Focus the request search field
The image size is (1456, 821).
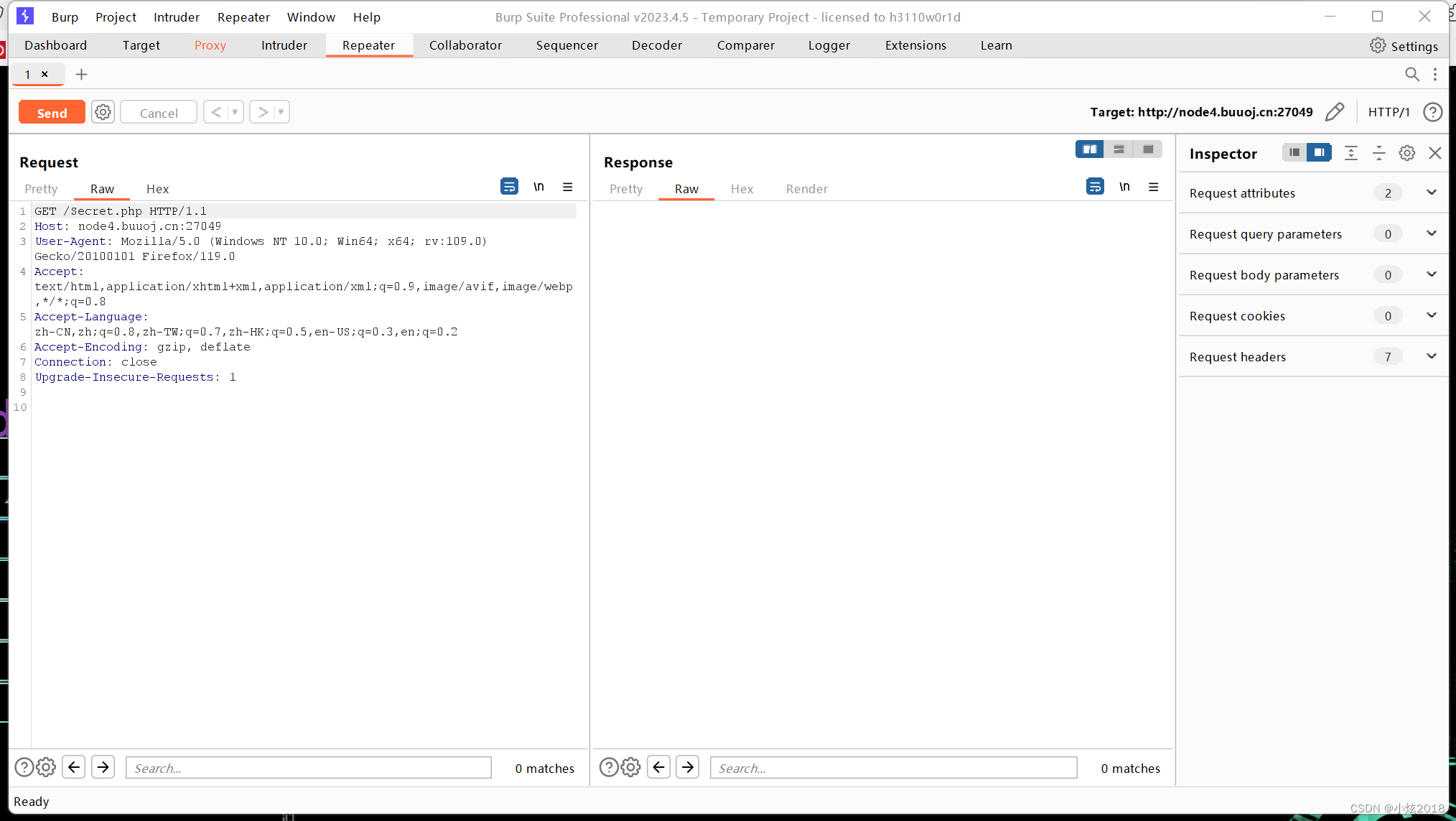[x=309, y=768]
